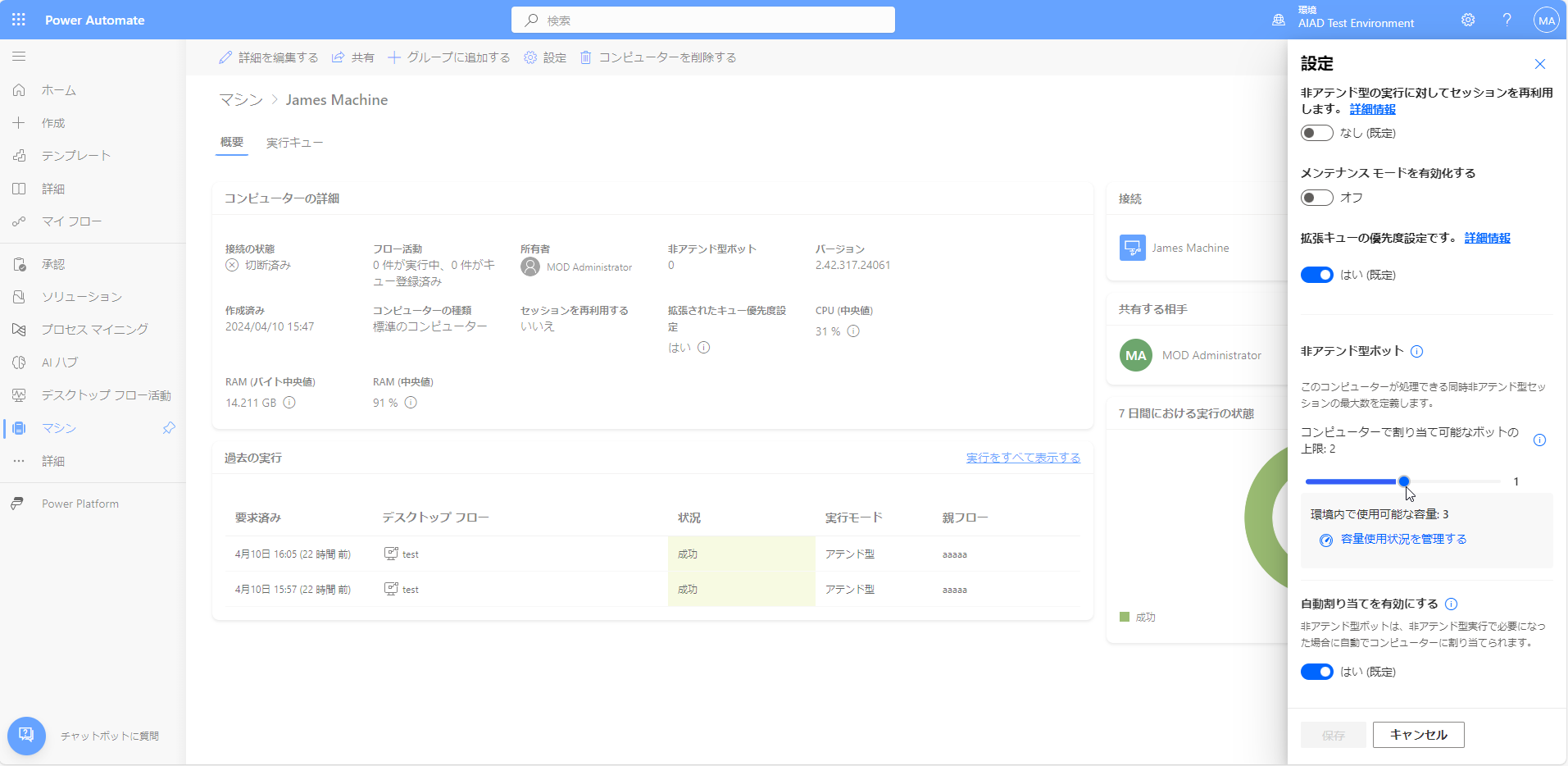This screenshot has height=766, width=1568.
Task: Click info icon next to 14.211 GB
Action: (289, 403)
